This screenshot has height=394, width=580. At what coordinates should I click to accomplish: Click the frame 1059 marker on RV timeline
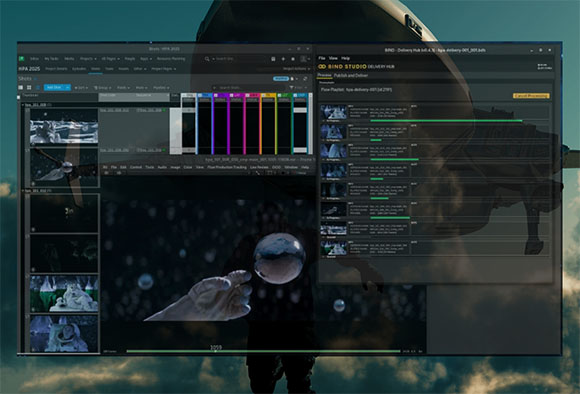pyautogui.click(x=216, y=348)
